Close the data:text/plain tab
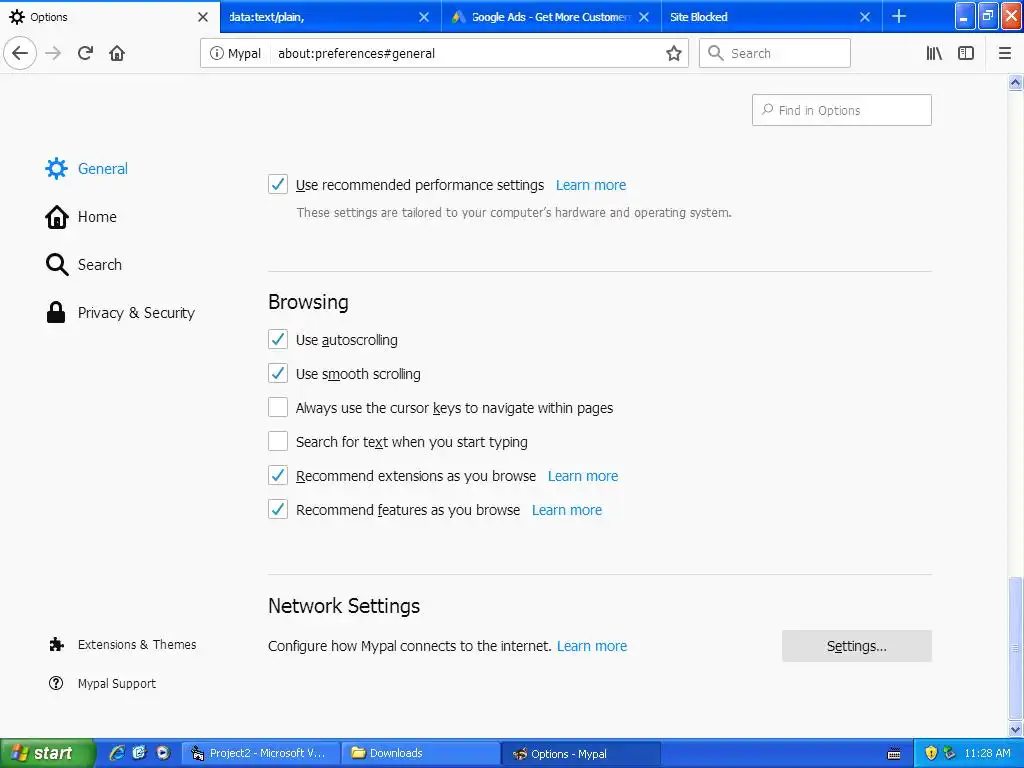 coord(424,17)
